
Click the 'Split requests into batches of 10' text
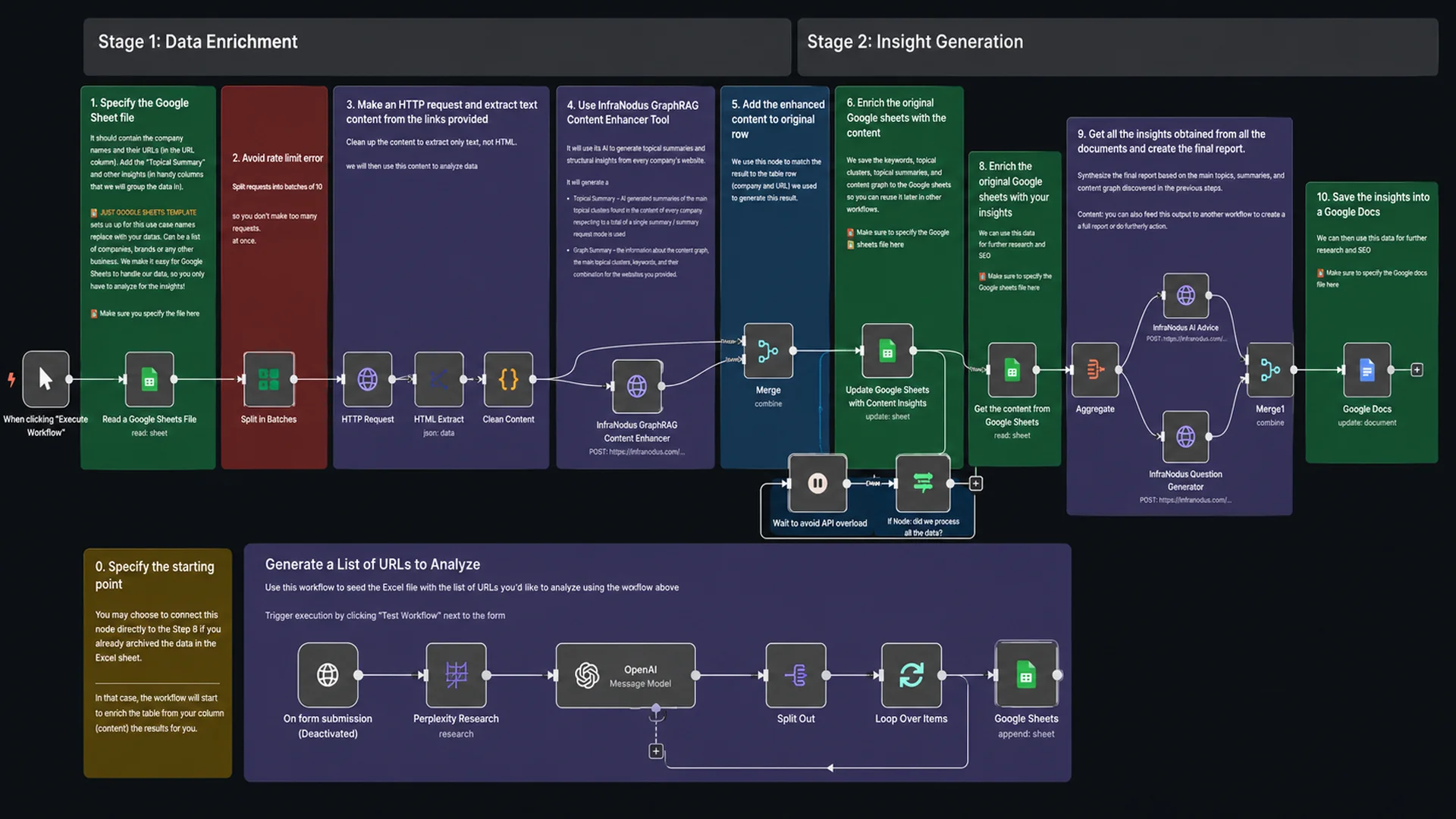[277, 187]
